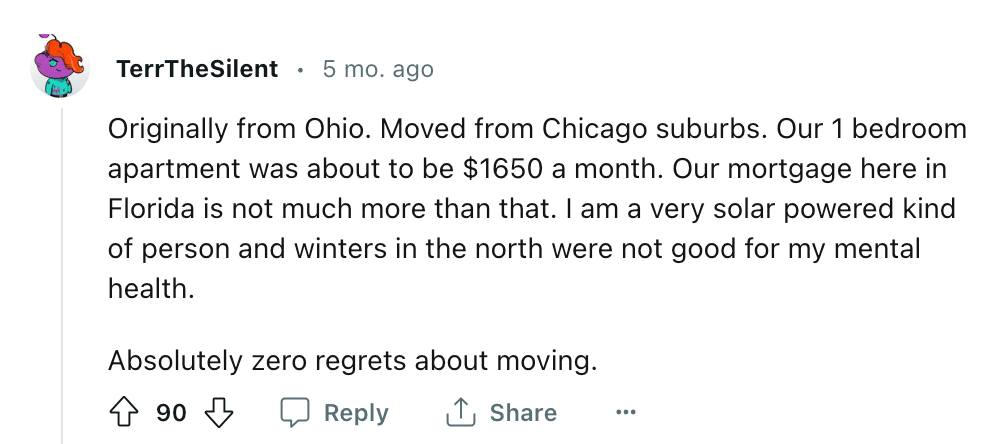
Task: Click the word "health." ending the paragraph
Action: (151, 289)
